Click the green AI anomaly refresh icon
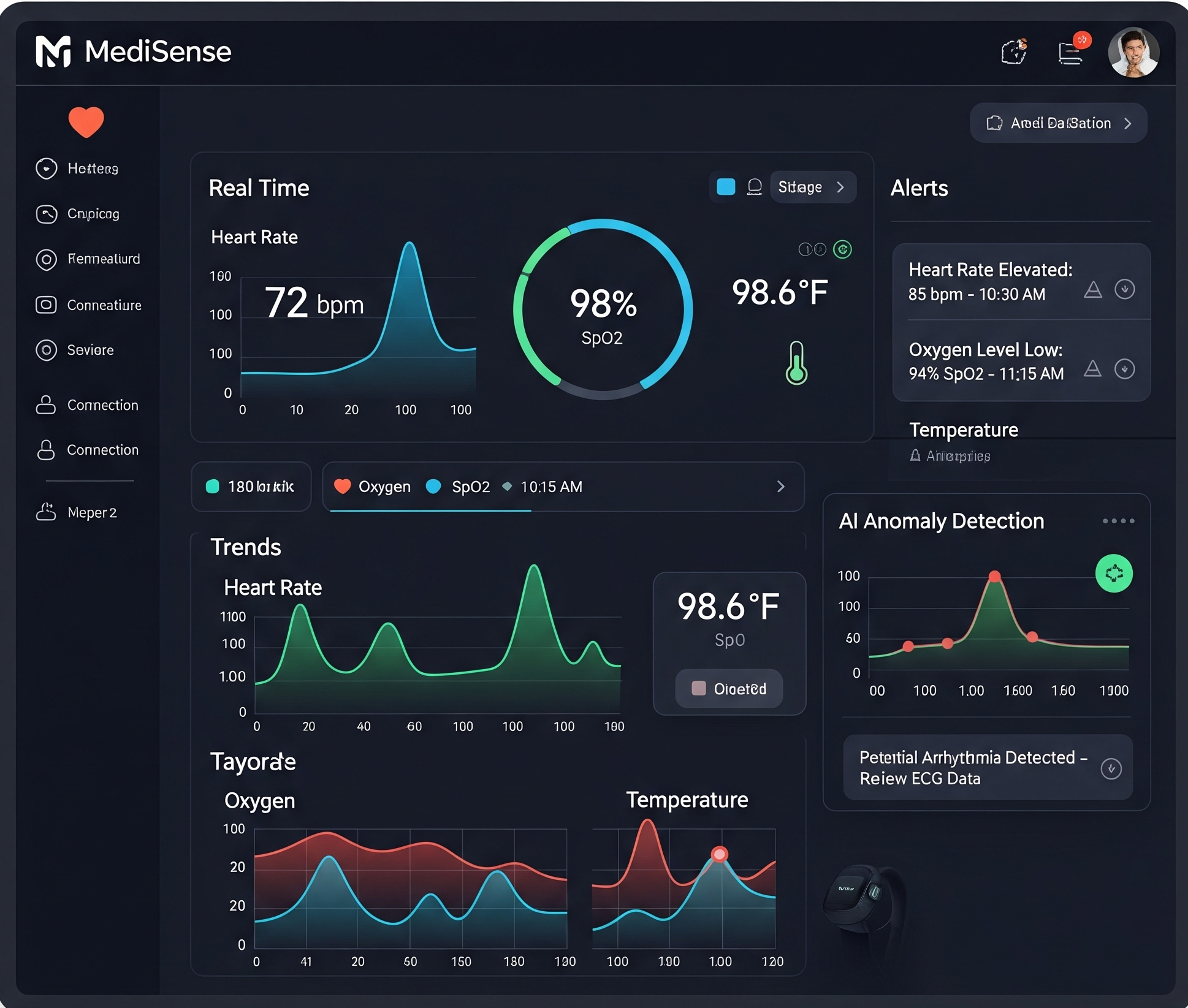The image size is (1188, 1008). tap(1113, 574)
